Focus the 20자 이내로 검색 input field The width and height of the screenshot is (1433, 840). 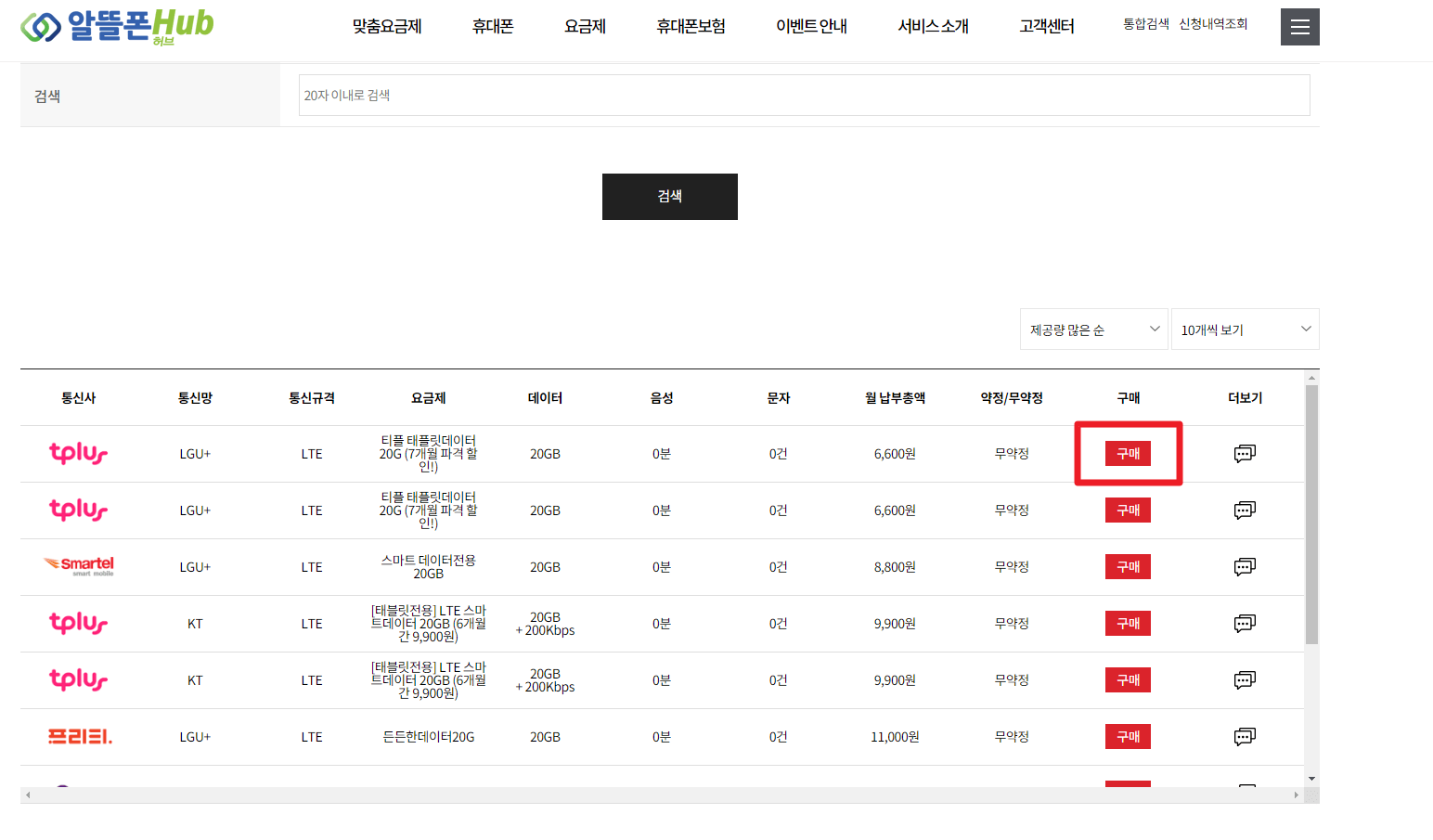[x=804, y=96]
